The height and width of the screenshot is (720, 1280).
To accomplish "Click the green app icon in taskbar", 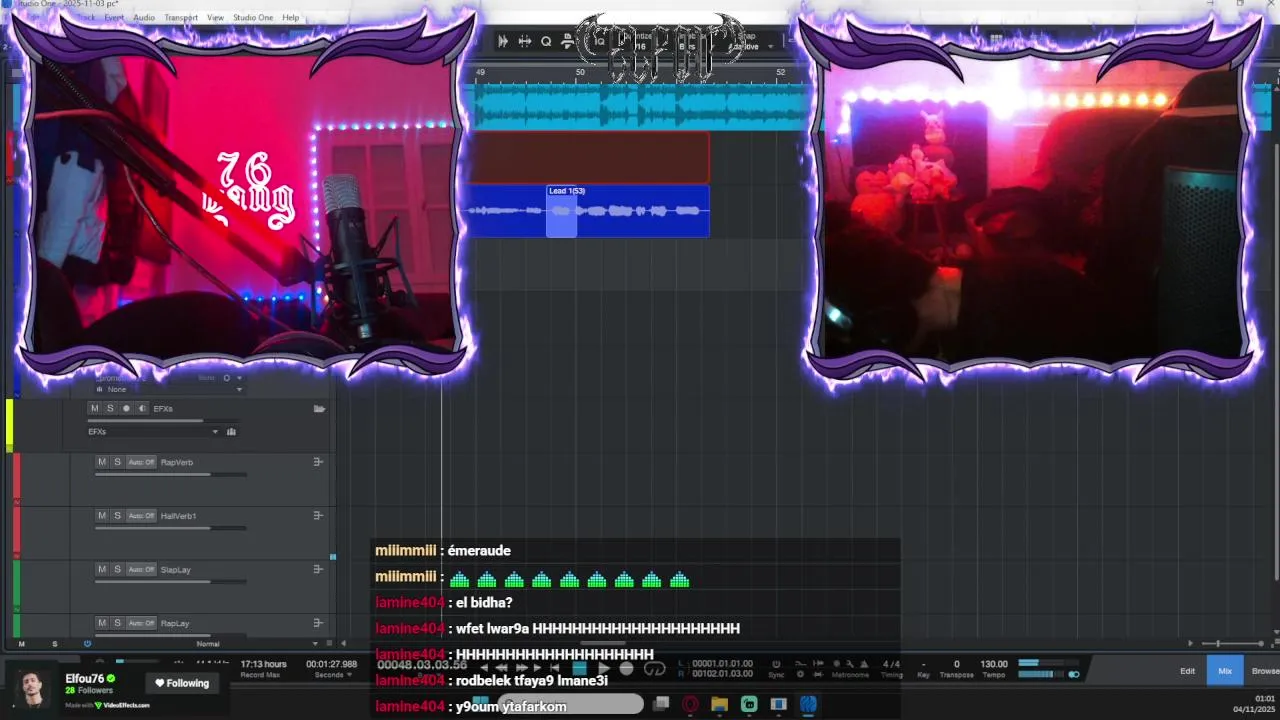I will point(749,705).
